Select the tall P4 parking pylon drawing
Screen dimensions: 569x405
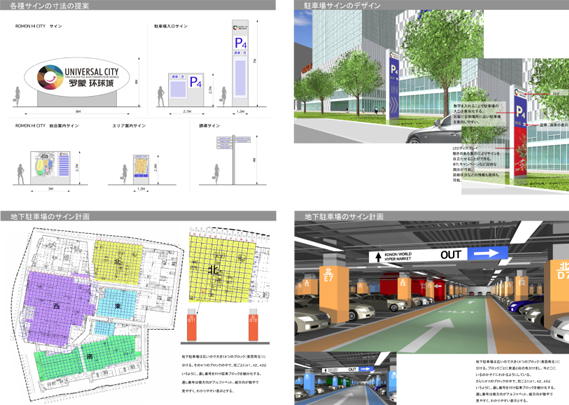pos(240,63)
